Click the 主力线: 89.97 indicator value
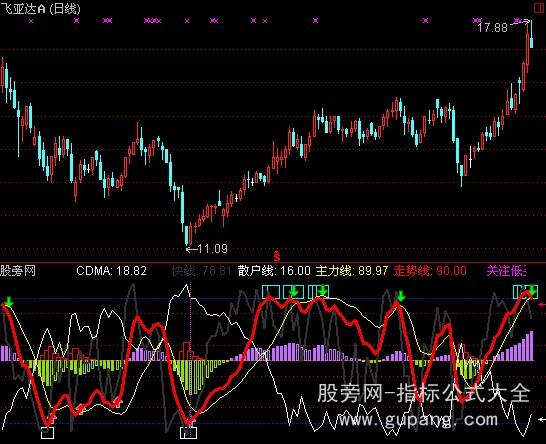Image resolution: width=546 pixels, height=444 pixels. click(x=352, y=271)
